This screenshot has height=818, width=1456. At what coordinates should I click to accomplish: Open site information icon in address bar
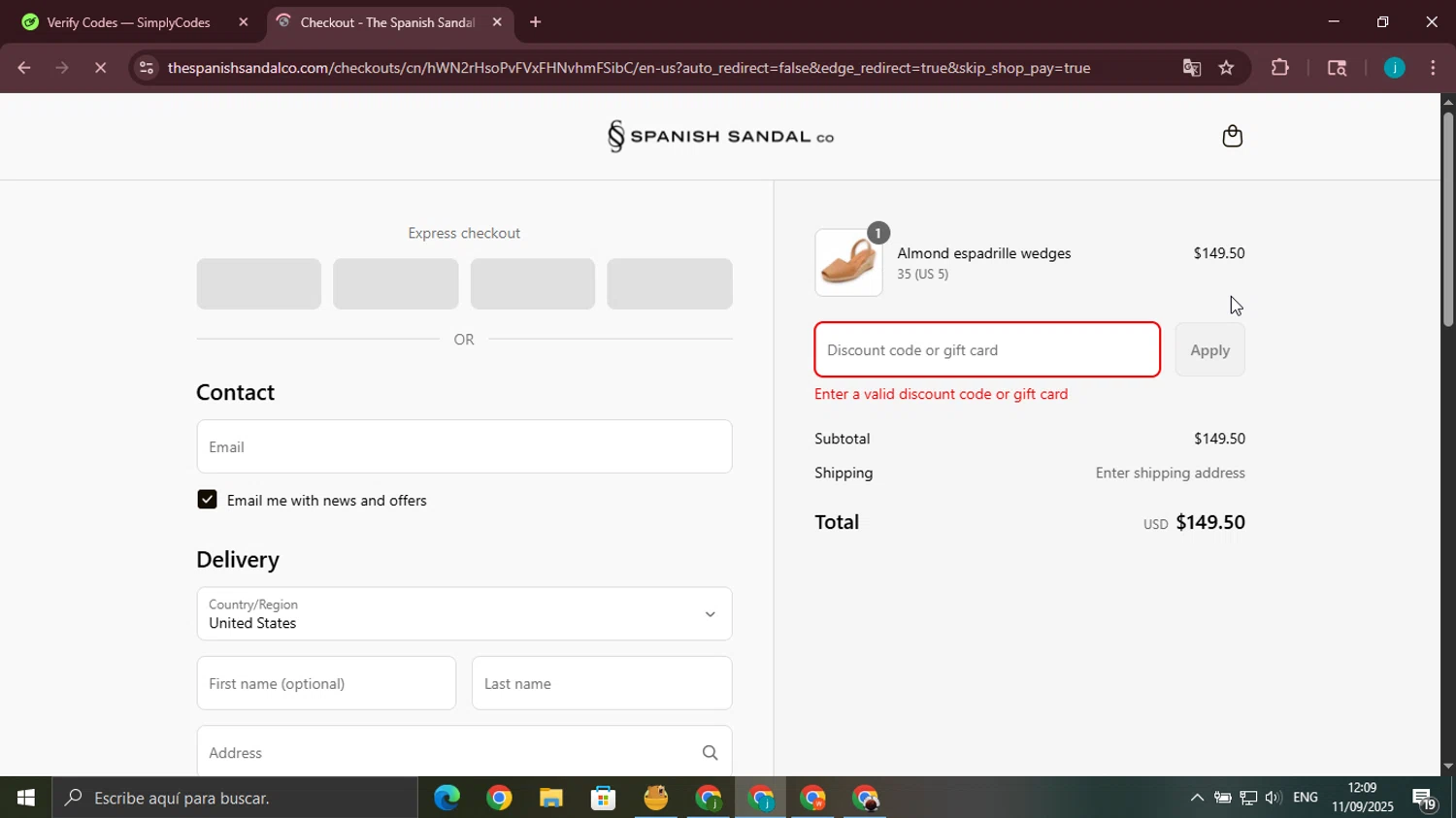click(146, 68)
